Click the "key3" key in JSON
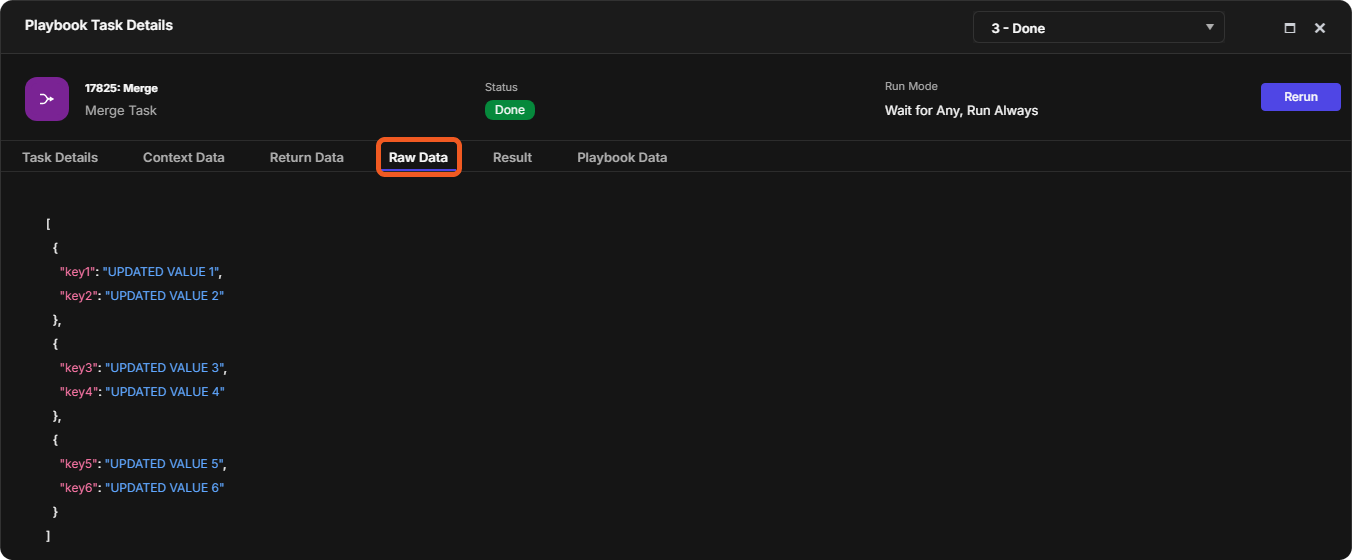The width and height of the screenshot is (1352, 560). pos(78,368)
